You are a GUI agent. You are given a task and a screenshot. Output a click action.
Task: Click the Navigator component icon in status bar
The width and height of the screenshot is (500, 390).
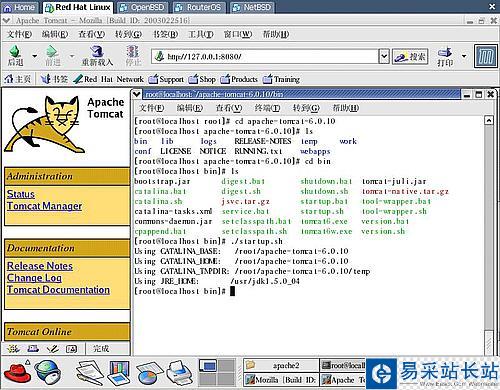13,349
